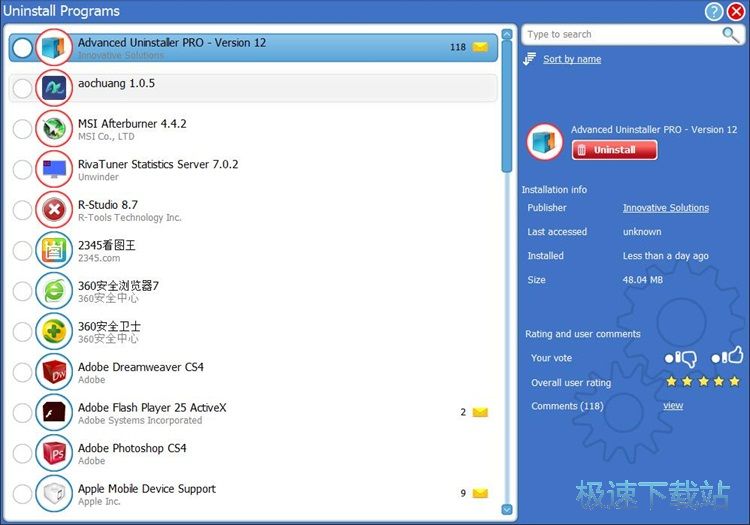Image resolution: width=750 pixels, height=525 pixels.
Task: Click the red Uninstall button
Action: (x=614, y=150)
